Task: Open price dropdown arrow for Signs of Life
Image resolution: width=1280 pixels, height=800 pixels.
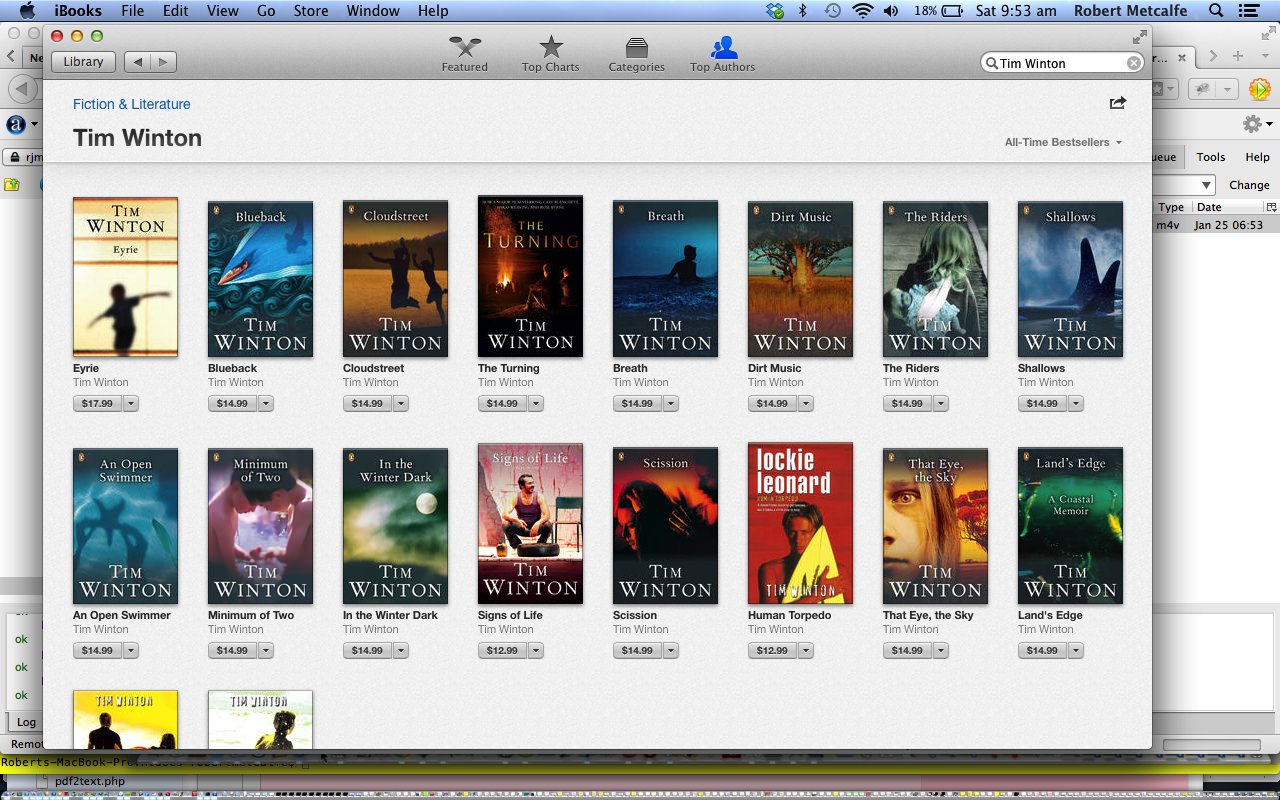Action: tap(536, 651)
